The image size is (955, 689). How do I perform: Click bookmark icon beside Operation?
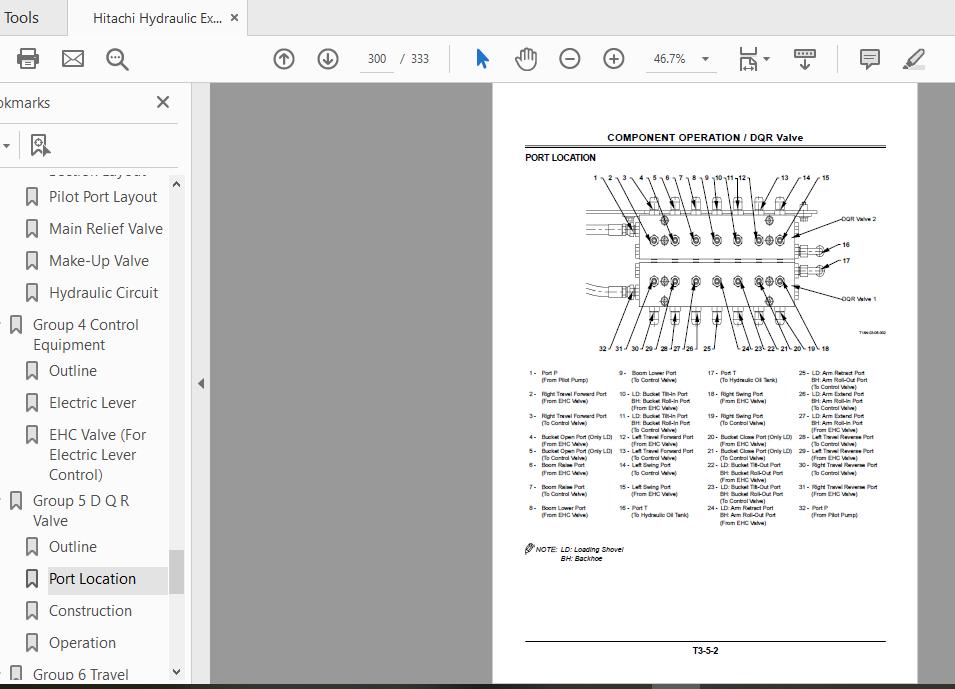[x=32, y=643]
